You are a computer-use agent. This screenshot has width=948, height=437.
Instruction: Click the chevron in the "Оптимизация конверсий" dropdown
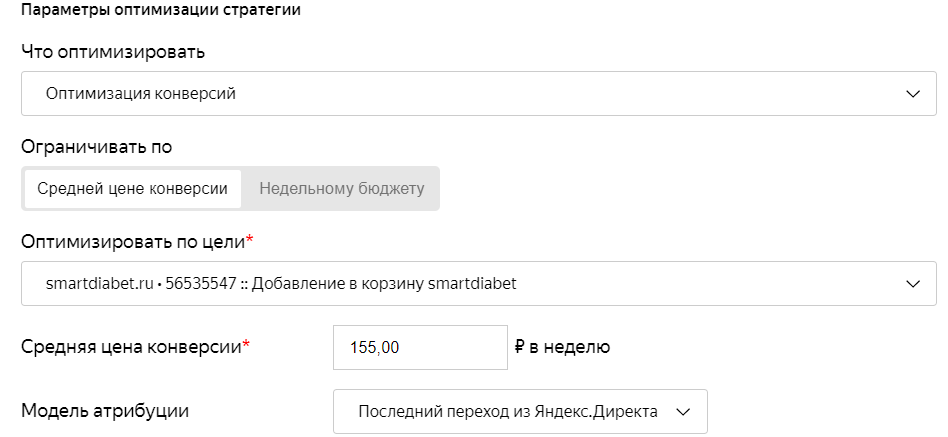click(x=912, y=94)
